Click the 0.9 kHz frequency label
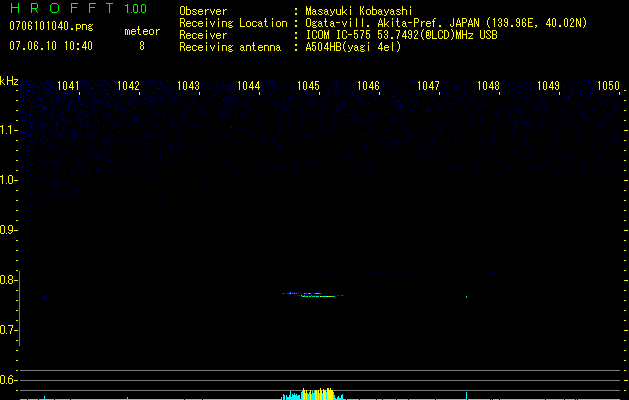 tap(8, 230)
